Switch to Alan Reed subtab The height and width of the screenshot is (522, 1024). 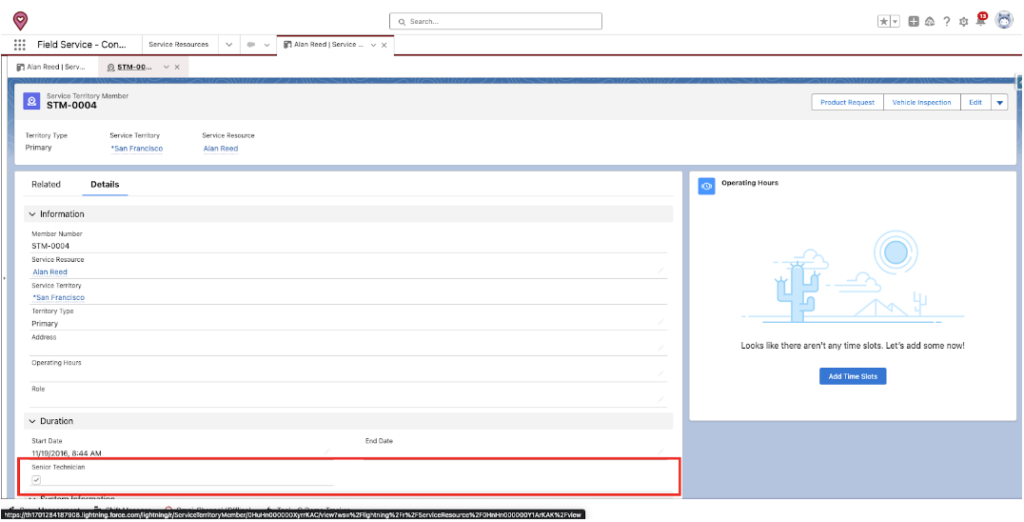tap(52, 67)
